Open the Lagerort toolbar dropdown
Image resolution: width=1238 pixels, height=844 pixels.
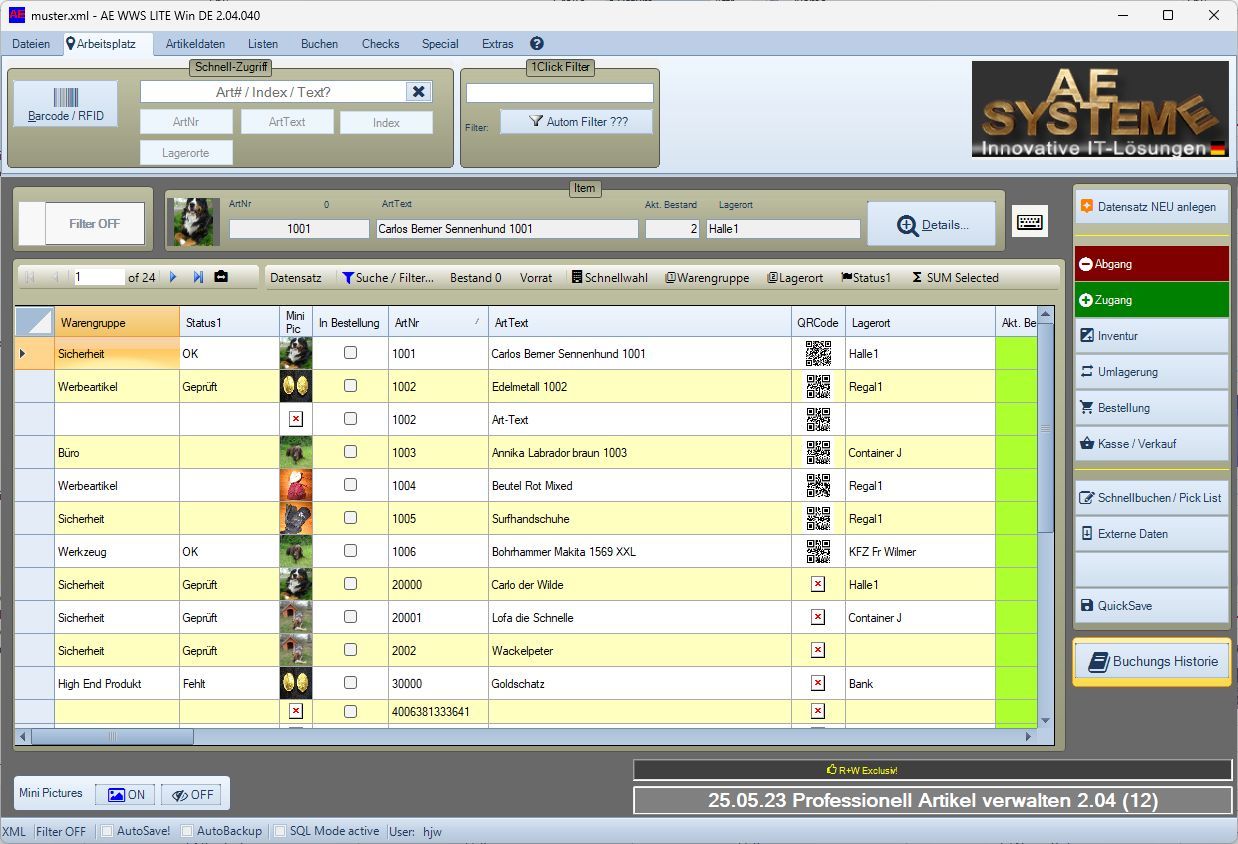click(x=795, y=278)
